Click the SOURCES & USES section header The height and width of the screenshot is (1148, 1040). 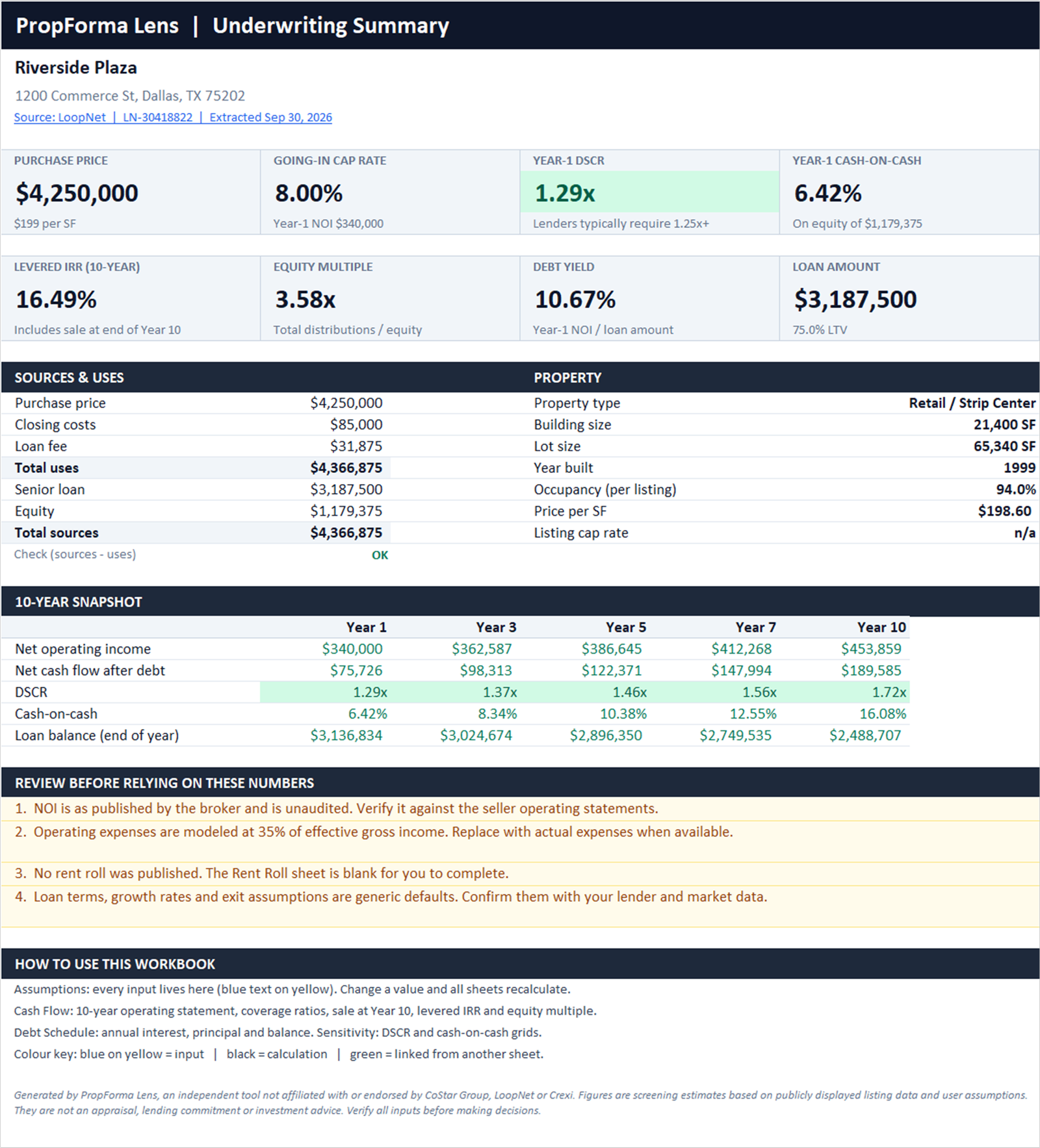coord(69,377)
